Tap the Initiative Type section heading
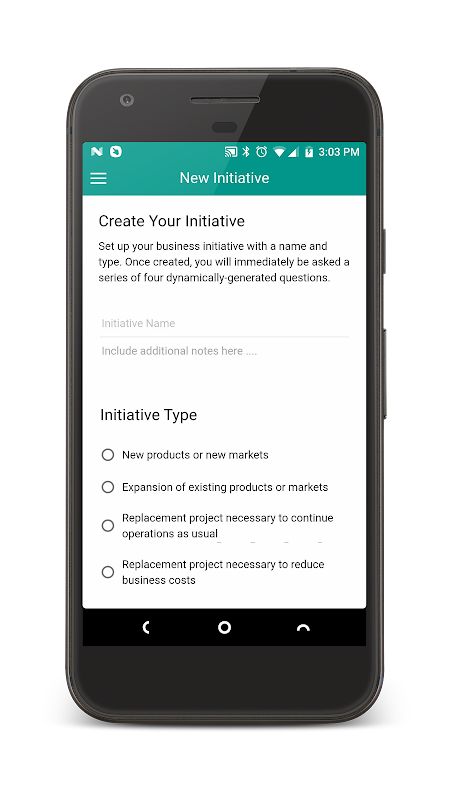The image size is (452, 800). coord(148,415)
